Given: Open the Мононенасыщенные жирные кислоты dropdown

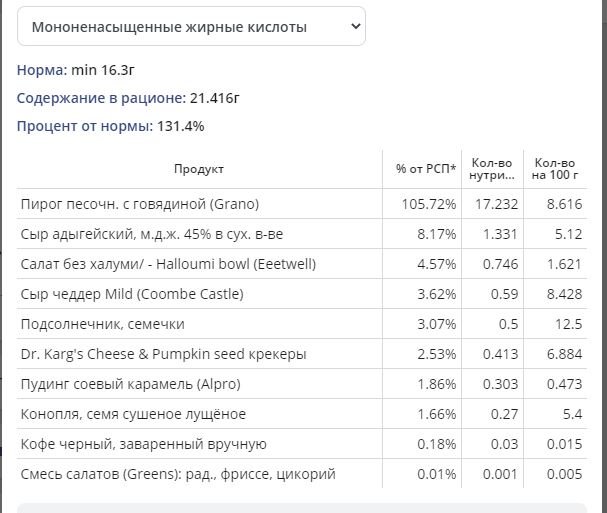Looking at the screenshot, I should coord(191,26).
